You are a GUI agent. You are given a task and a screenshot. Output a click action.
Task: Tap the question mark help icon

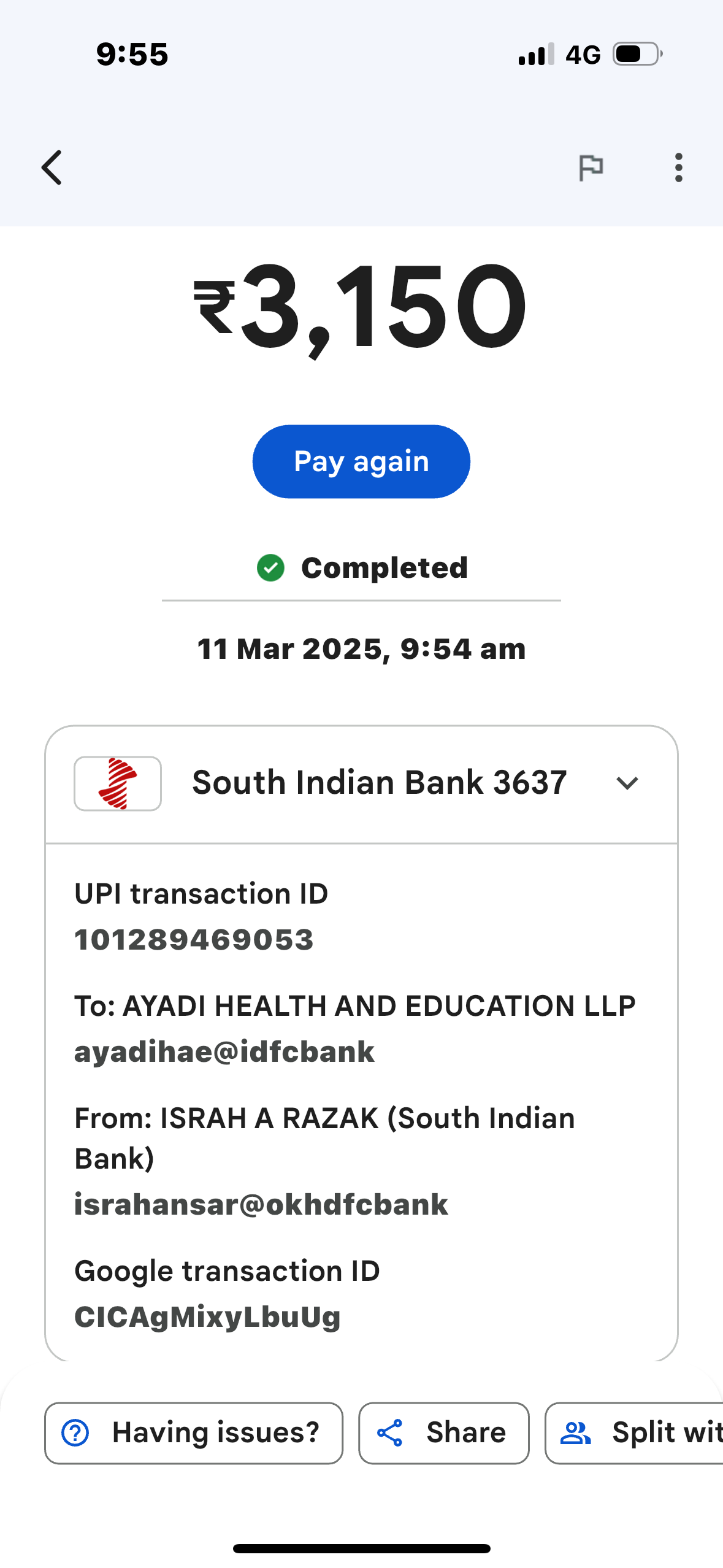pos(75,1433)
